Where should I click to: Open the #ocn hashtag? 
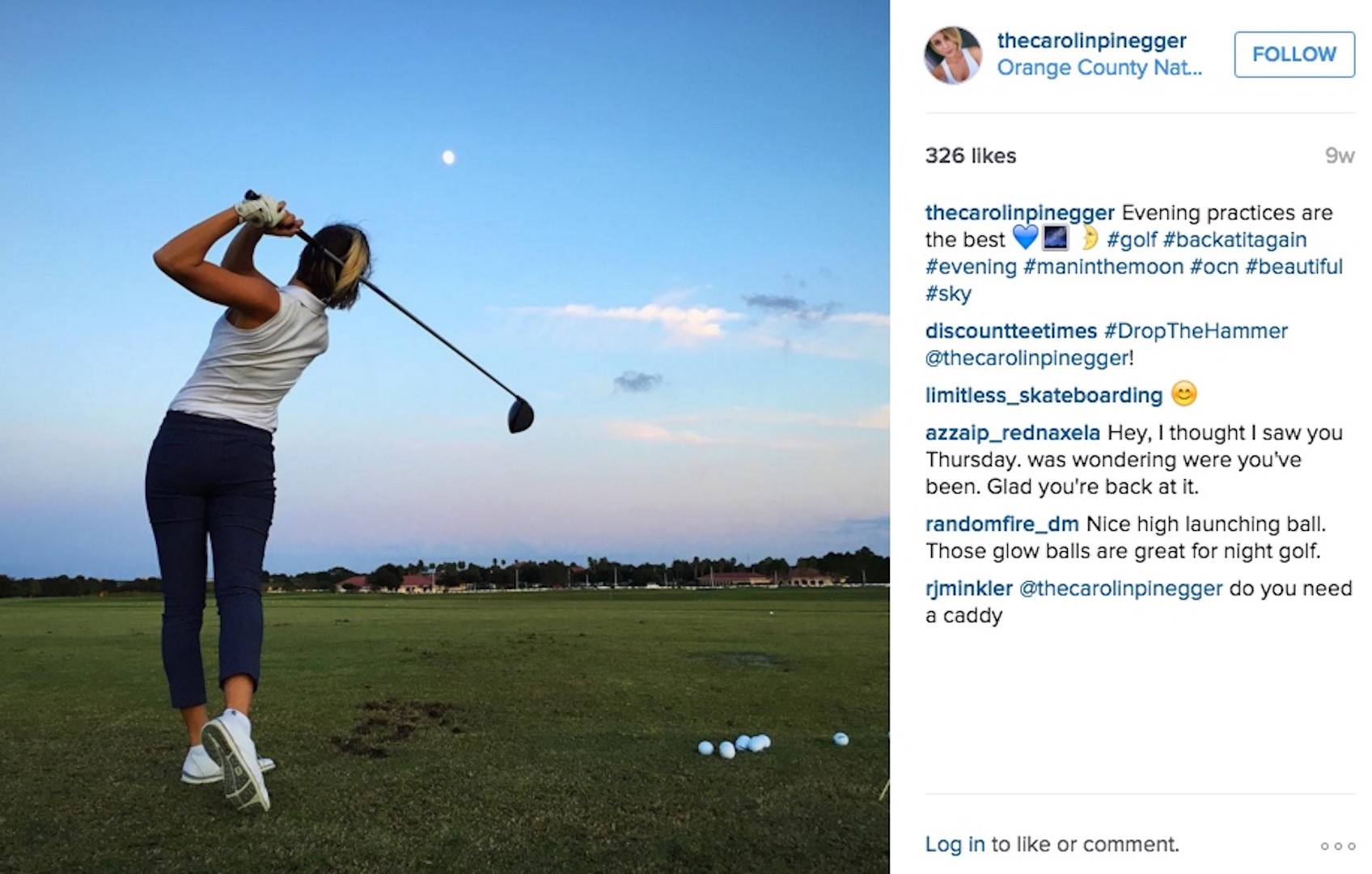click(1214, 267)
